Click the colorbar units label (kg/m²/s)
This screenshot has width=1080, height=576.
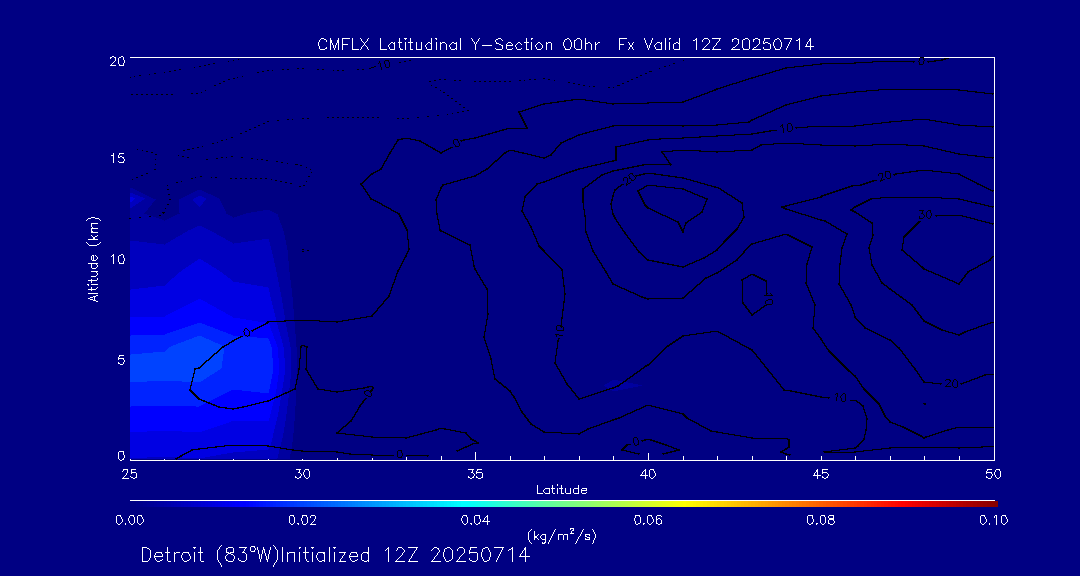click(x=561, y=535)
